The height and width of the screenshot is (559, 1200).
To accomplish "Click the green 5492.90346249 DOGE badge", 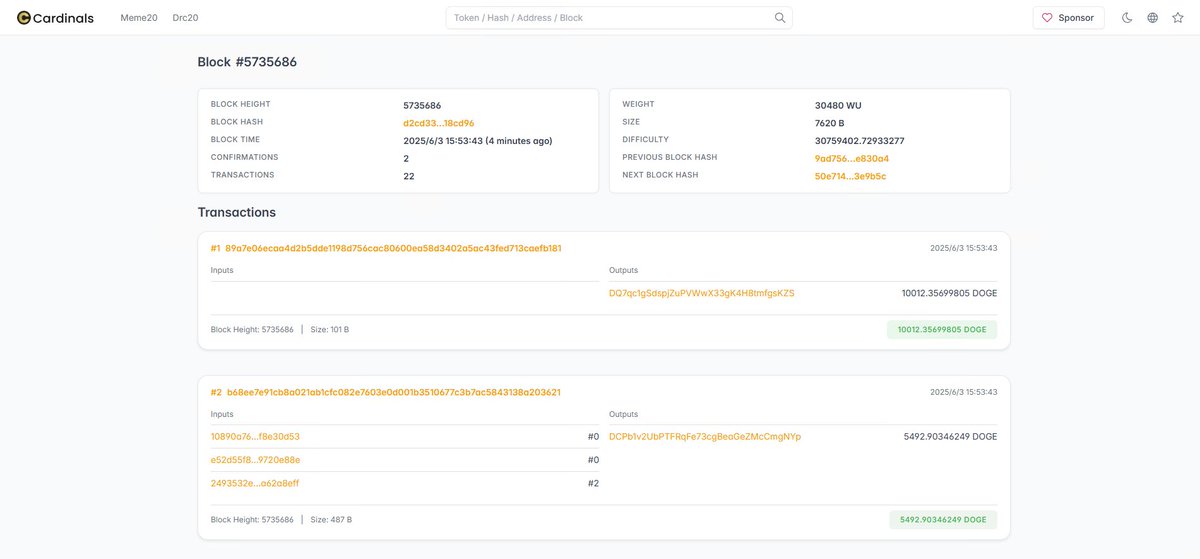I will [x=943, y=519].
